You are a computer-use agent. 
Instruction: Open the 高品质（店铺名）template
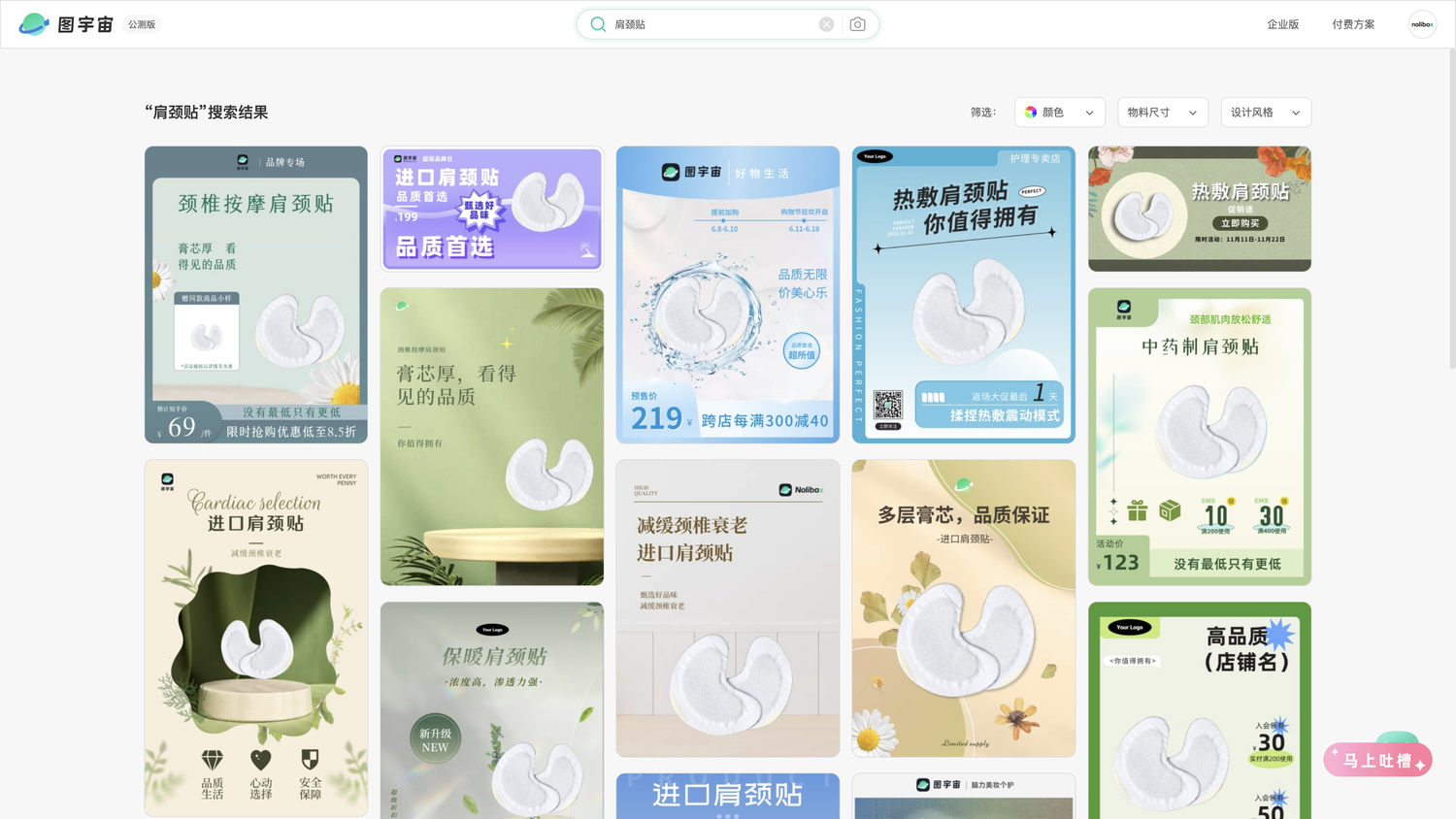tap(1200, 710)
